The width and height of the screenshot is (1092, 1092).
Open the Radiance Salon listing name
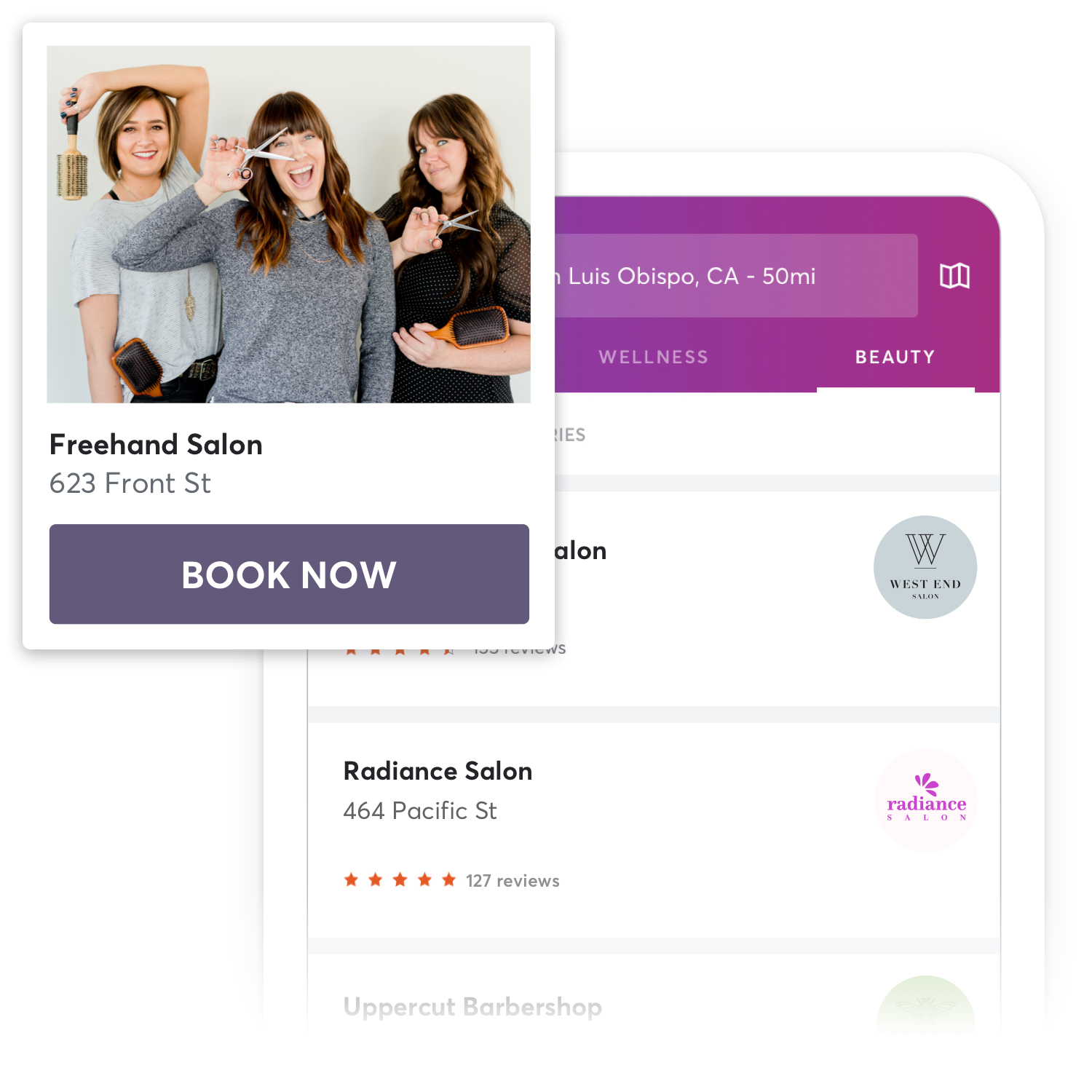pyautogui.click(x=438, y=771)
